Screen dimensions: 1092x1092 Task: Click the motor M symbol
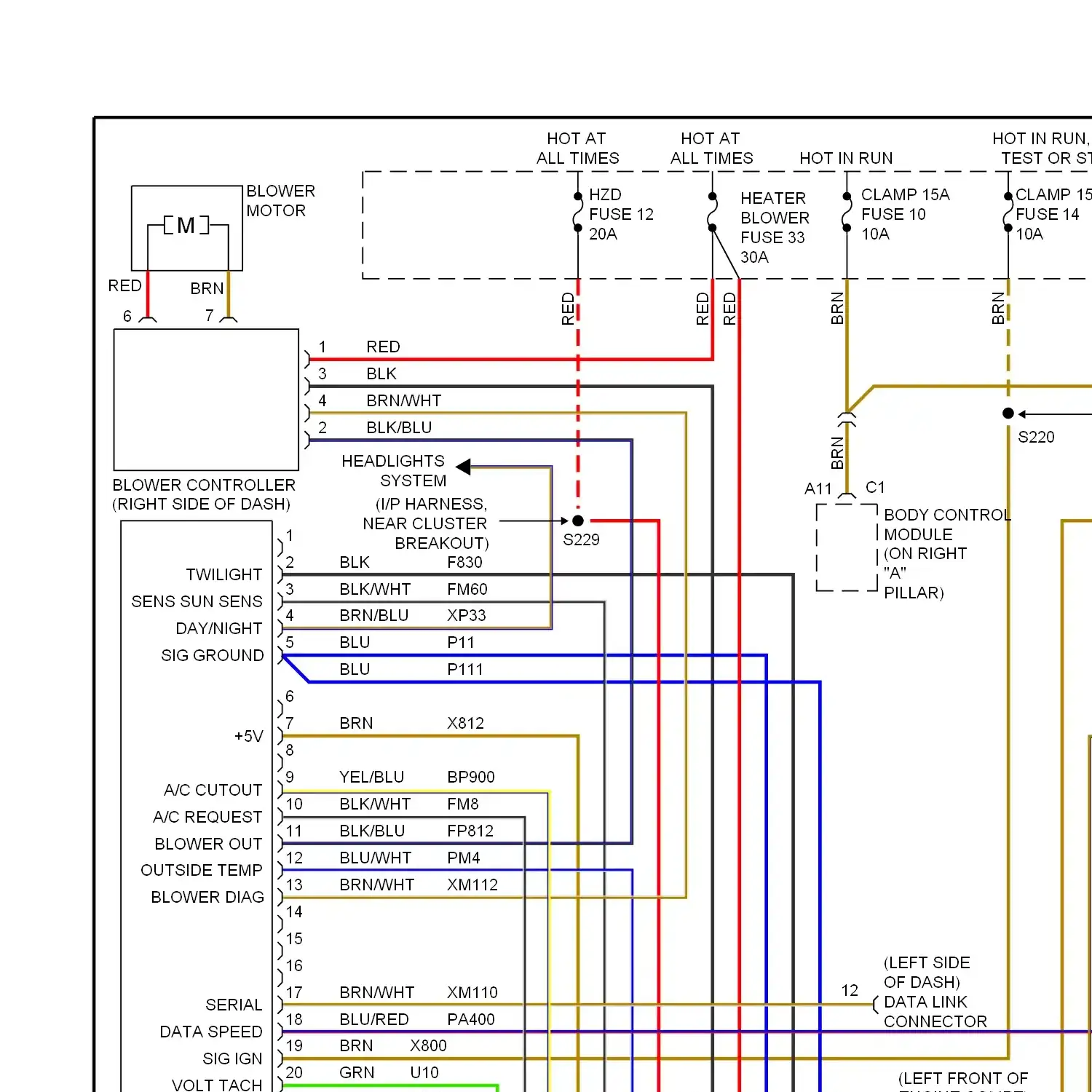pos(186,226)
